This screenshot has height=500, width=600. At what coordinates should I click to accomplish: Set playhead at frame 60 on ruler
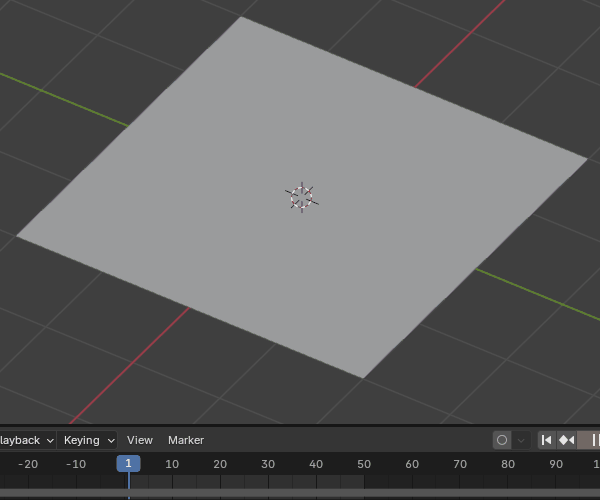(412, 464)
